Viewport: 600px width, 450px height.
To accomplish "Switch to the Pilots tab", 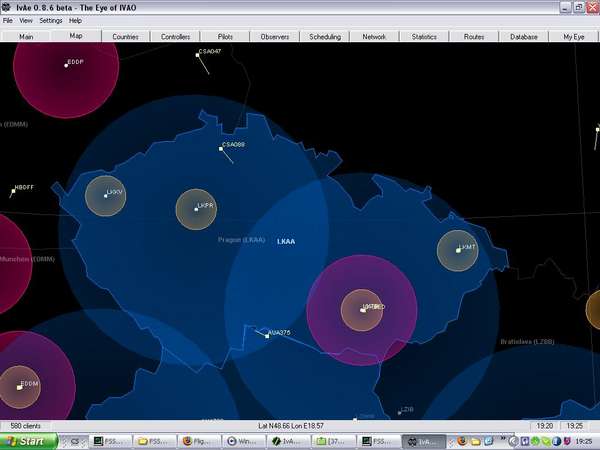I will point(225,36).
